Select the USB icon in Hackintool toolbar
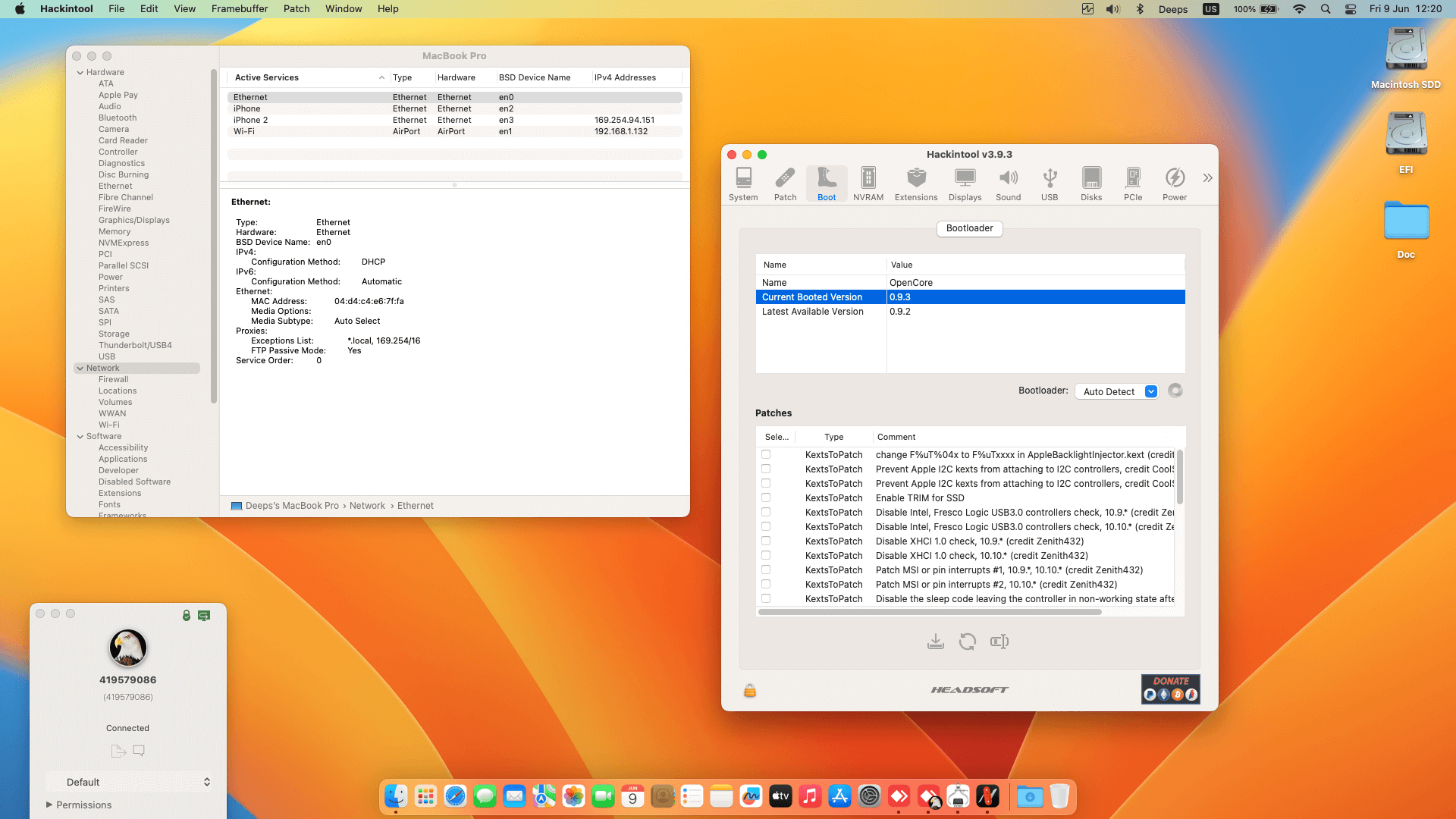 pos(1050,184)
